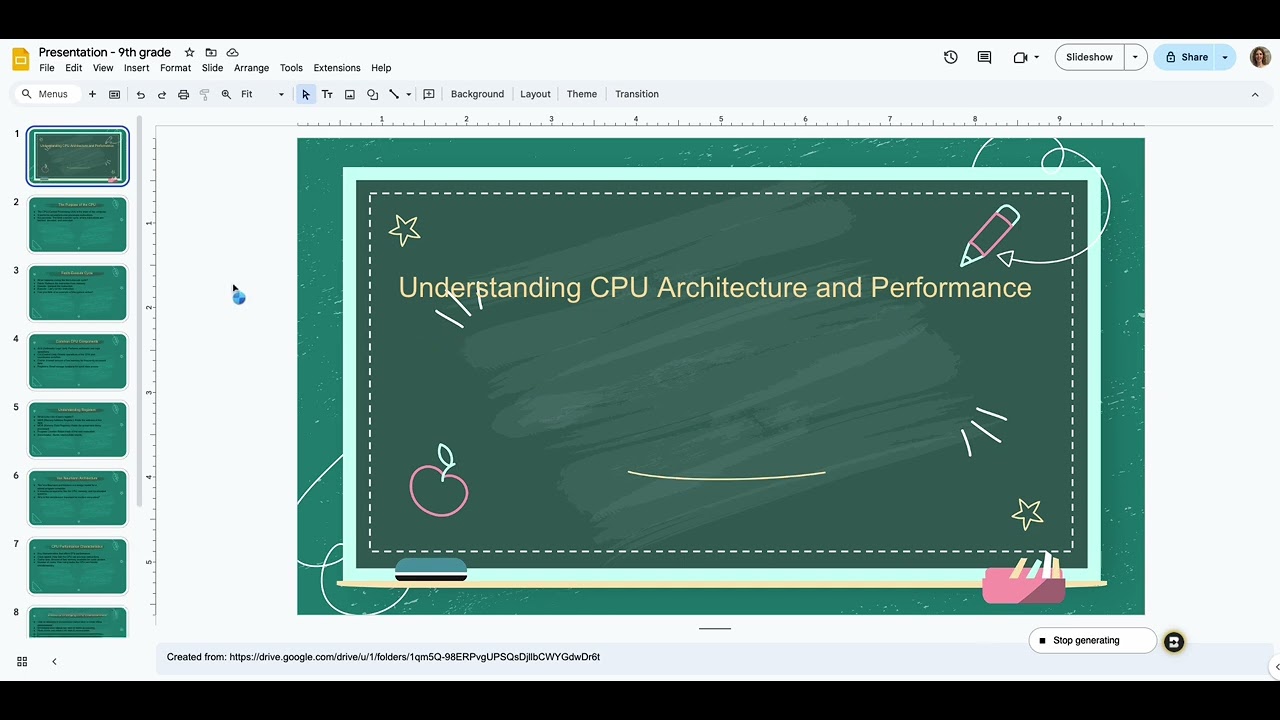Click the Slideshow button
Image resolution: width=1280 pixels, height=720 pixels.
(1089, 57)
